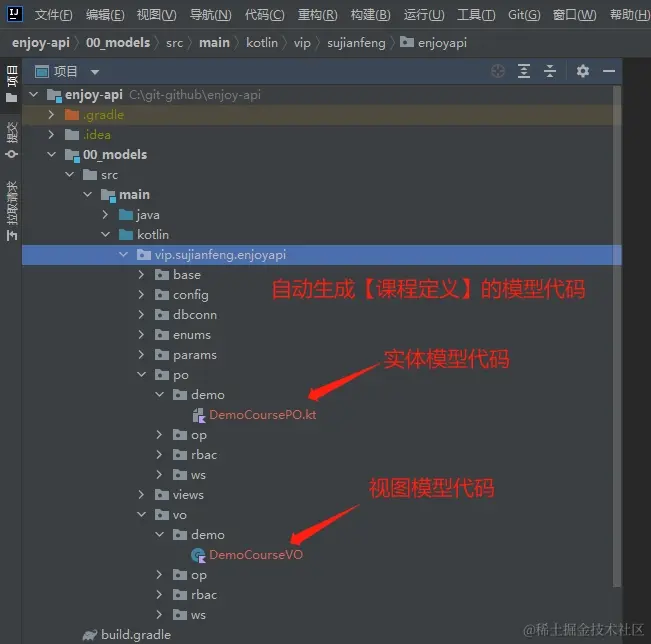This screenshot has height=644, width=651.
Task: Click the dbconn package folder icon
Action: coord(162,315)
